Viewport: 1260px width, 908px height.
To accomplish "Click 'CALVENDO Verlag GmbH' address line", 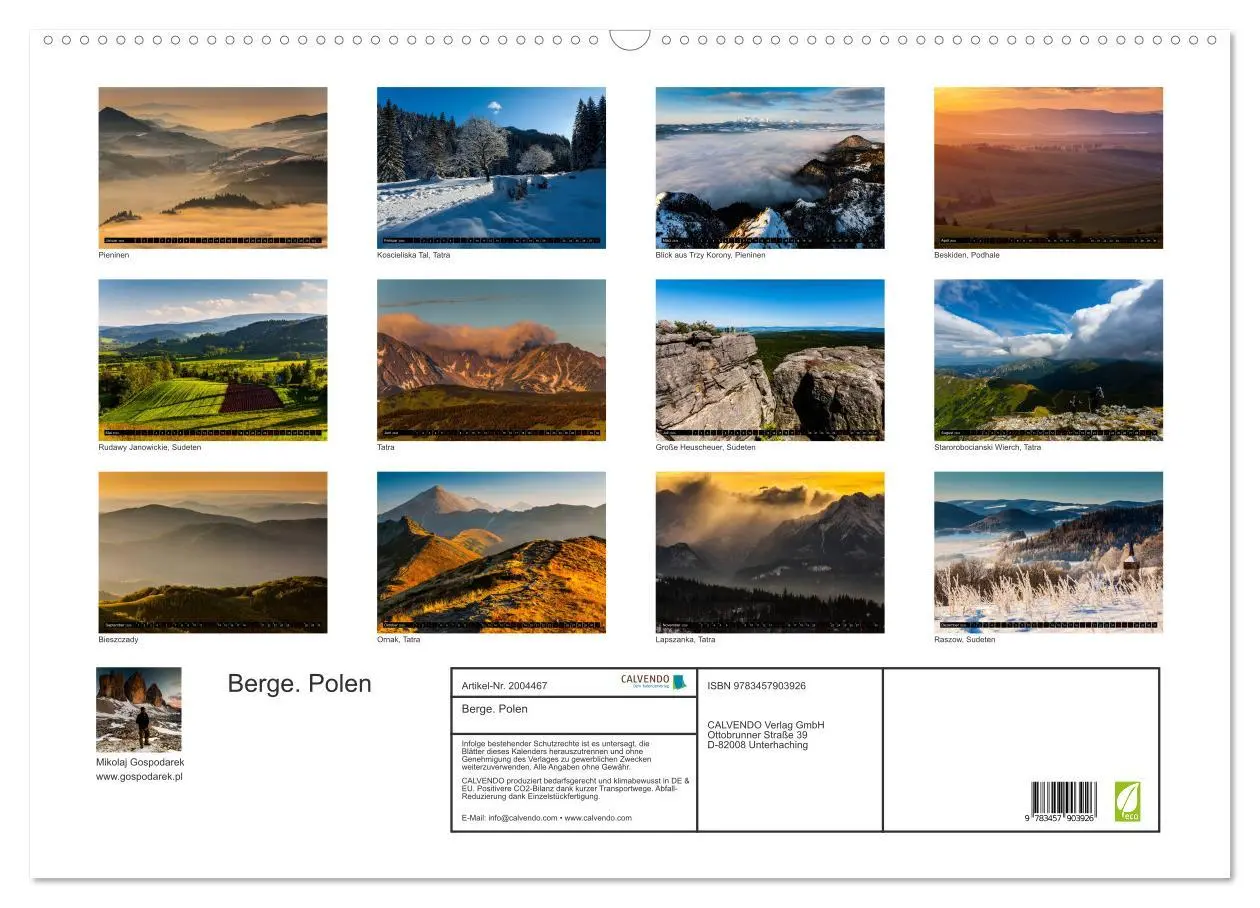I will click(x=766, y=725).
